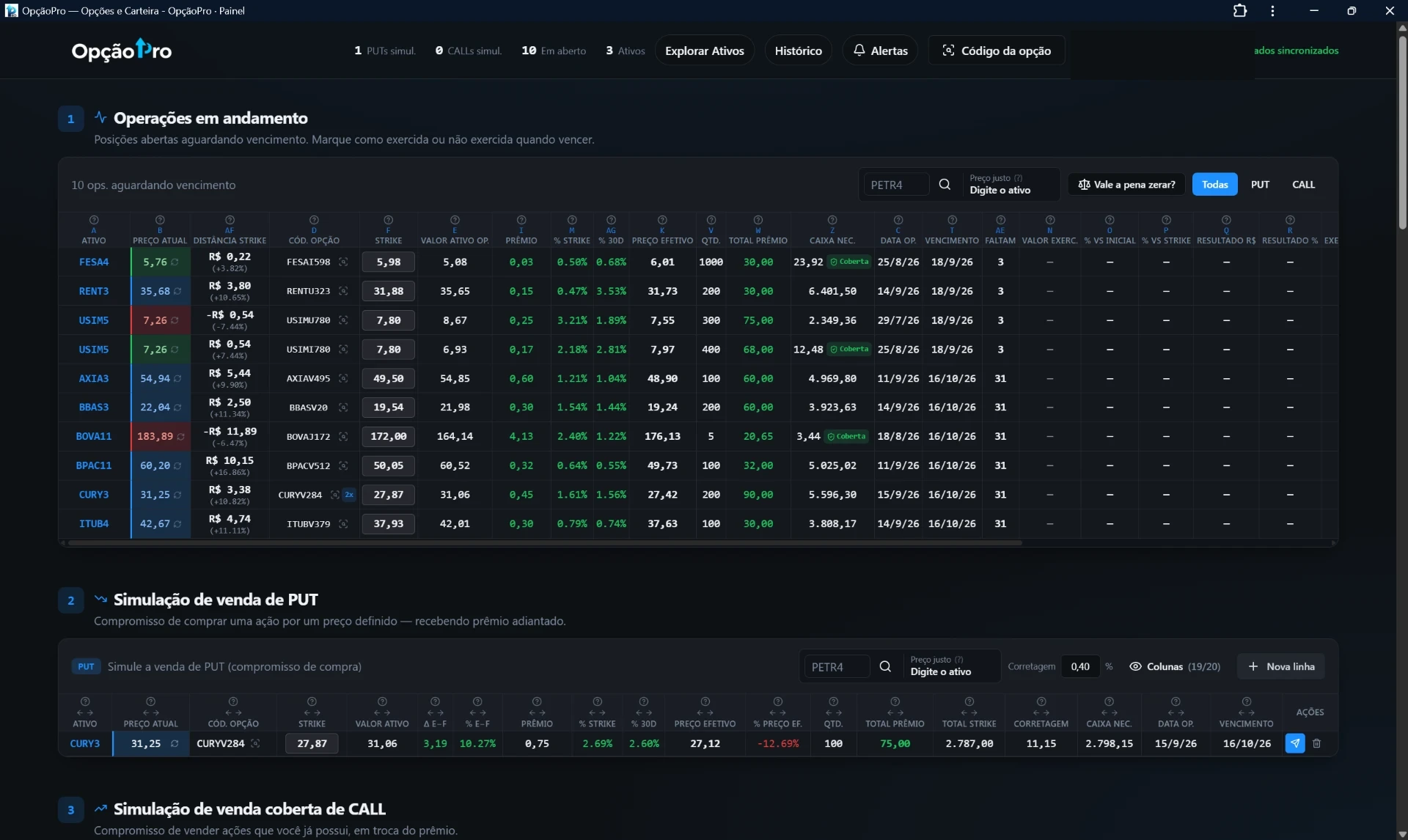Refresh the FESA4 current price
Screen dimensions: 1408x840
[175, 262]
